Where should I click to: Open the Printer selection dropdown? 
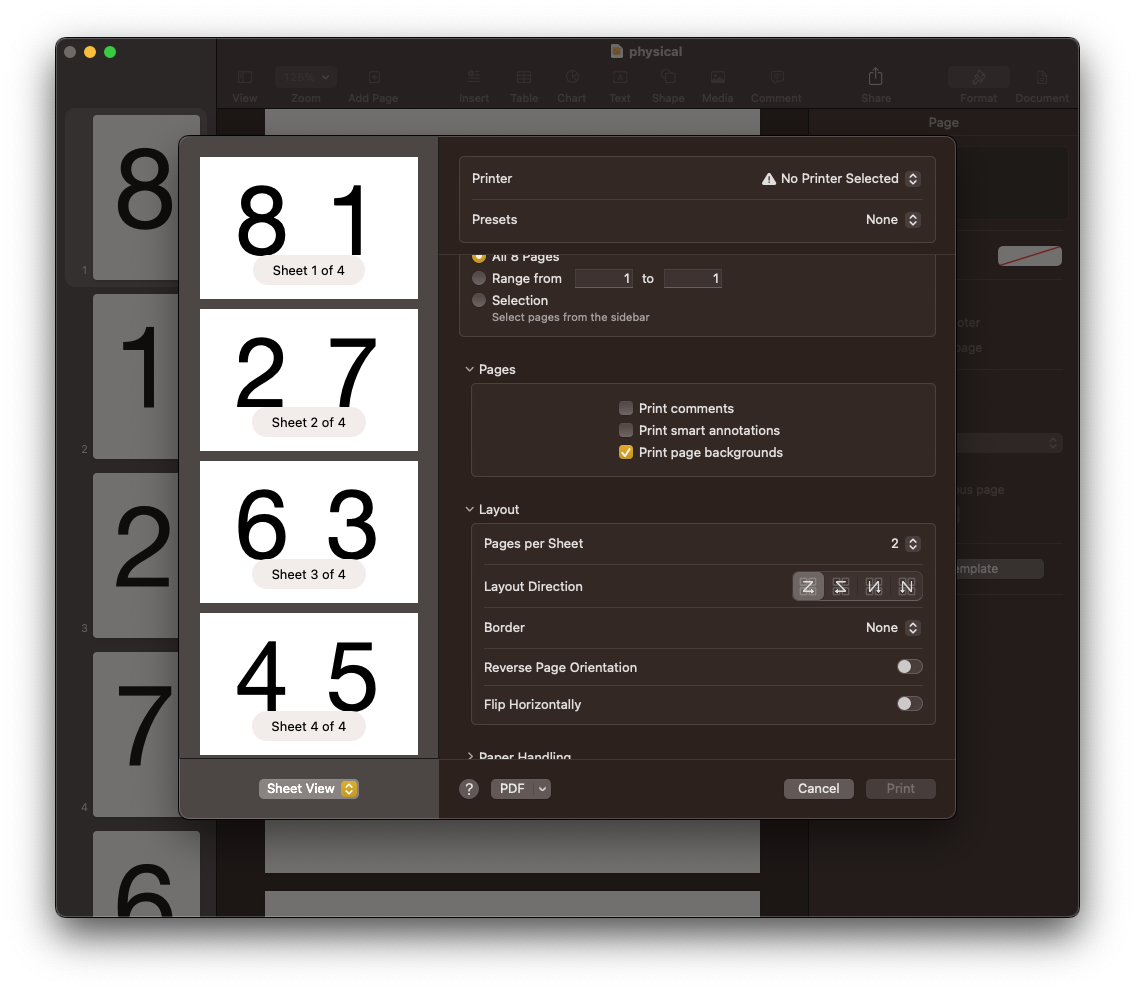pyautogui.click(x=912, y=179)
